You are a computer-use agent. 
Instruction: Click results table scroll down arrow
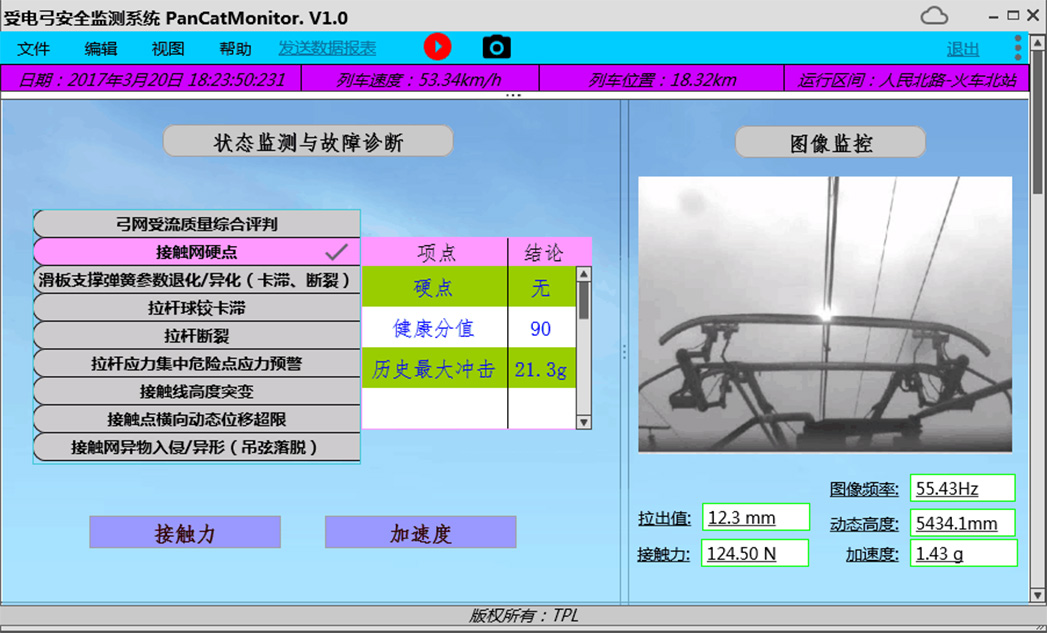(x=584, y=422)
